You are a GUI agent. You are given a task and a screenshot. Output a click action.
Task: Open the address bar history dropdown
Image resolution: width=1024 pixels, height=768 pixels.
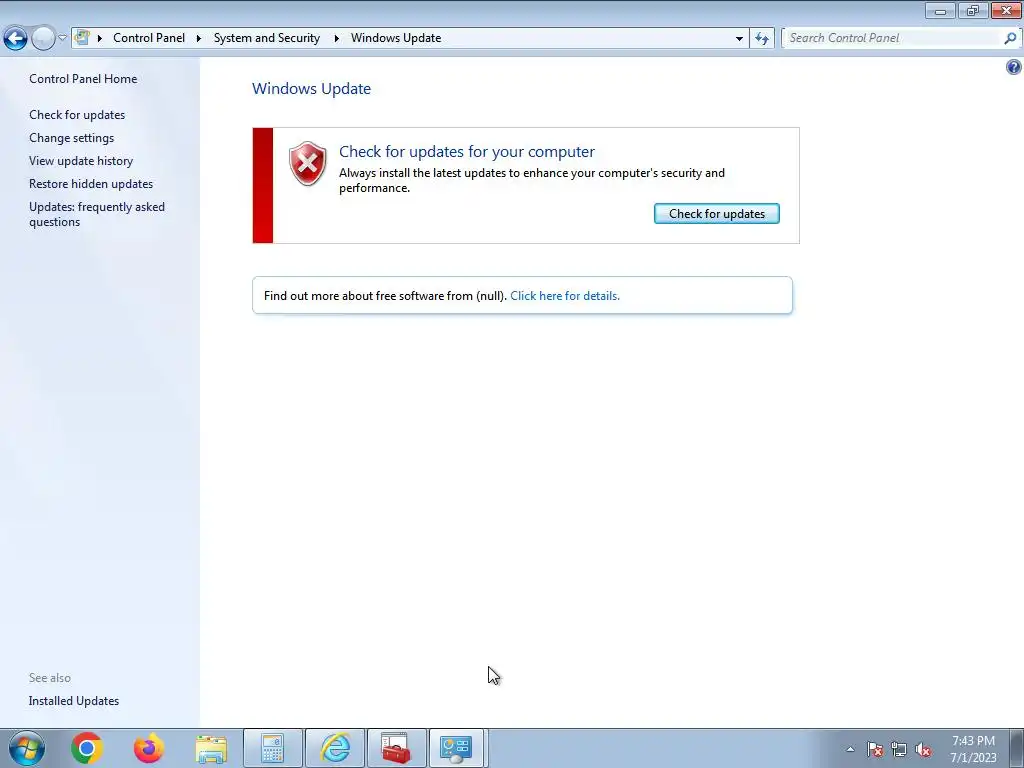(x=739, y=38)
